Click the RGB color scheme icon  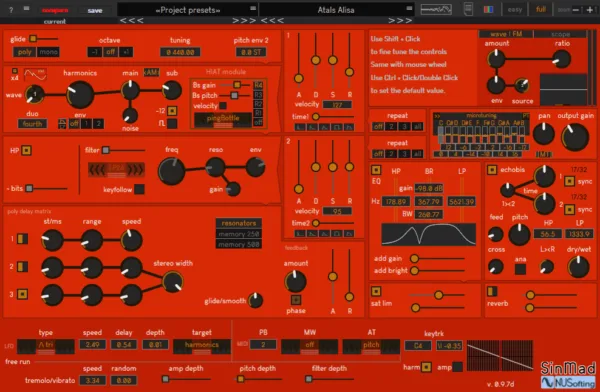(x=489, y=9)
